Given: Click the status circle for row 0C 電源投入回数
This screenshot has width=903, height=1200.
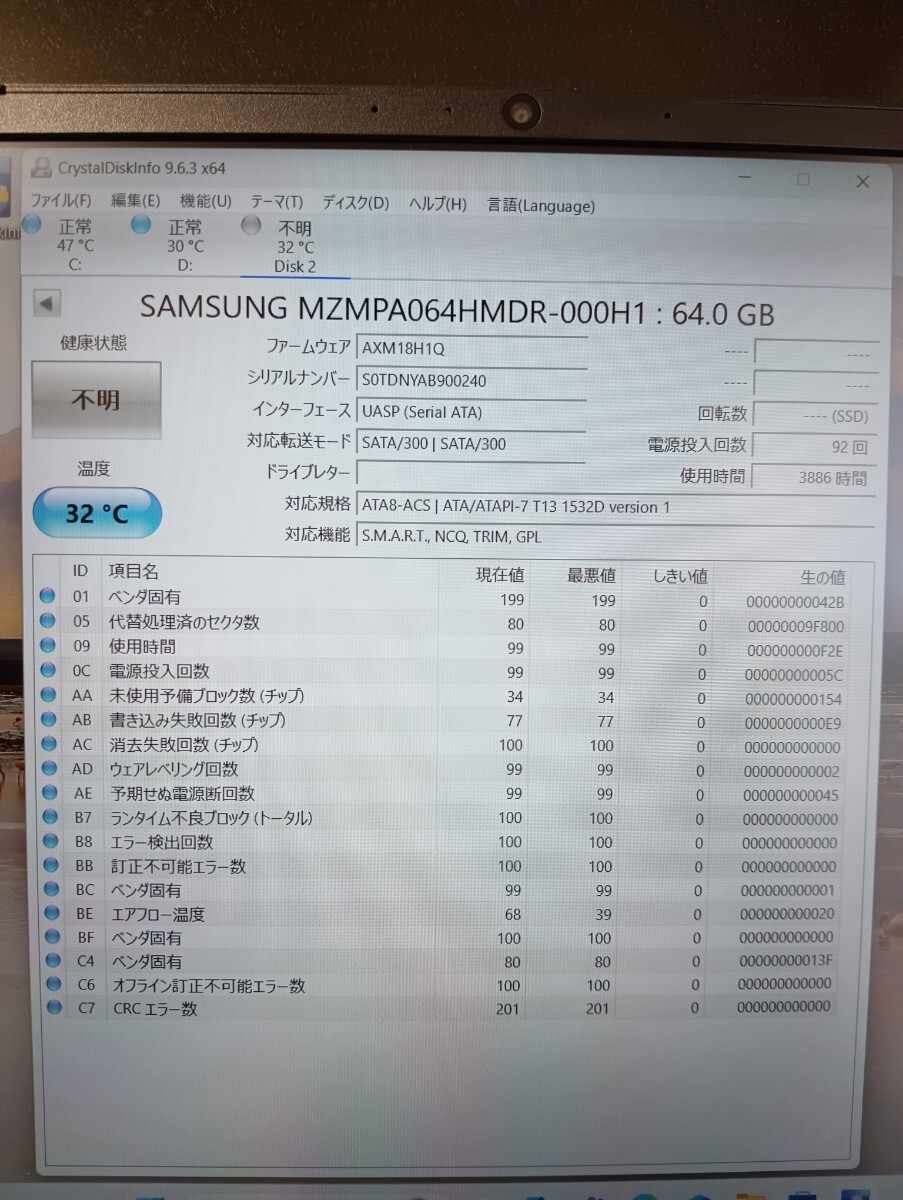Looking at the screenshot, I should point(47,670).
